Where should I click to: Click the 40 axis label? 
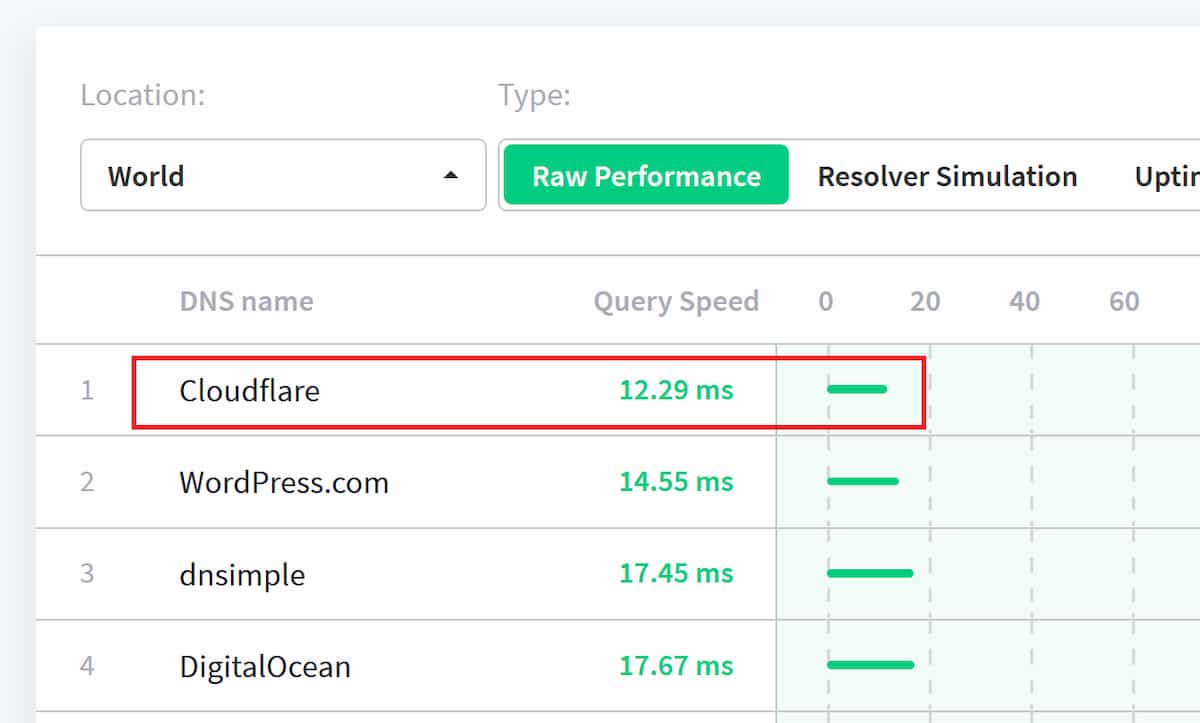pos(1025,301)
